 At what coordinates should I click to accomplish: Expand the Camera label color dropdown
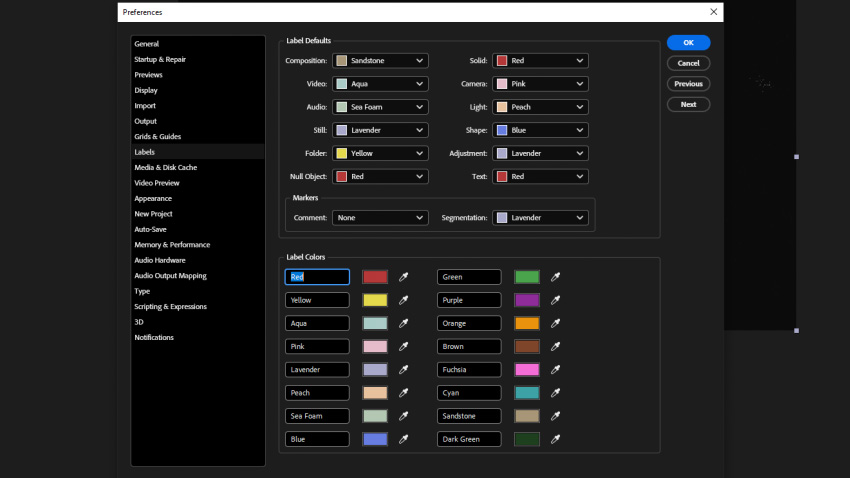click(540, 84)
